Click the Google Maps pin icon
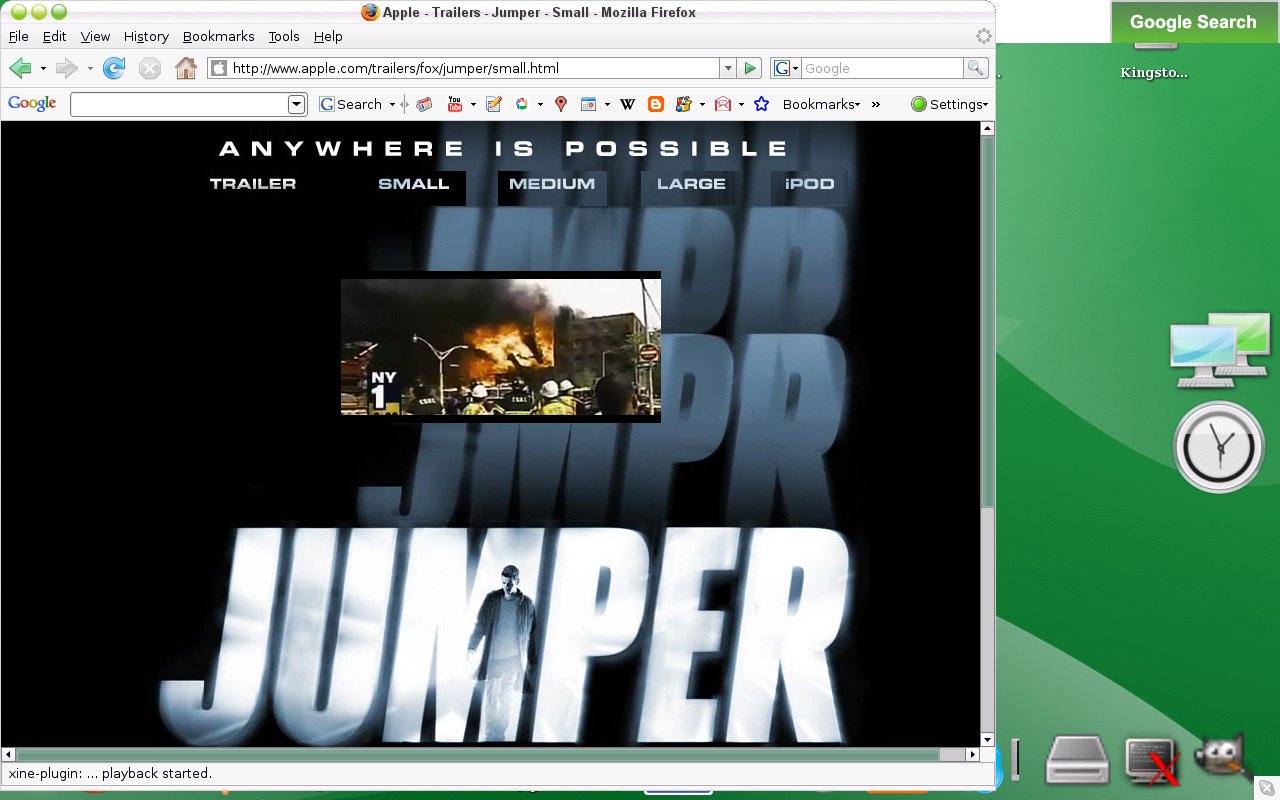This screenshot has height=800, width=1280. (x=561, y=104)
